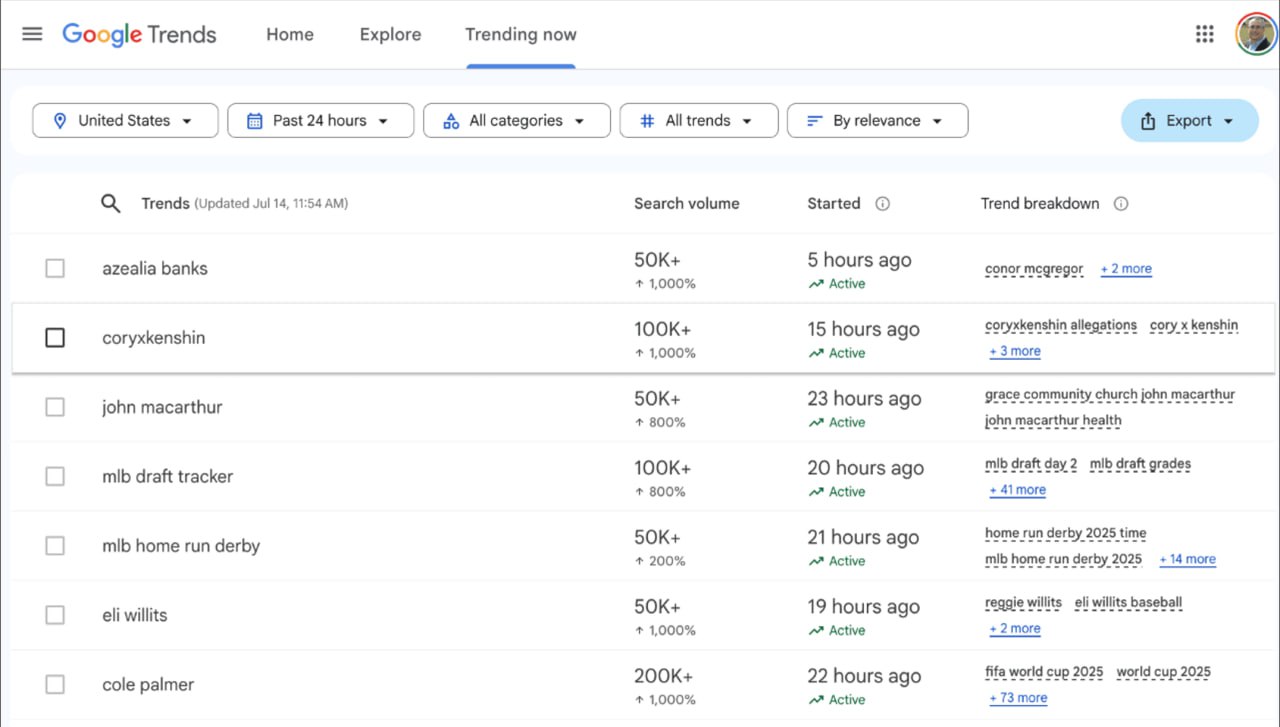Click the hash icon in All trends filter
1280x727 pixels.
coord(647,121)
